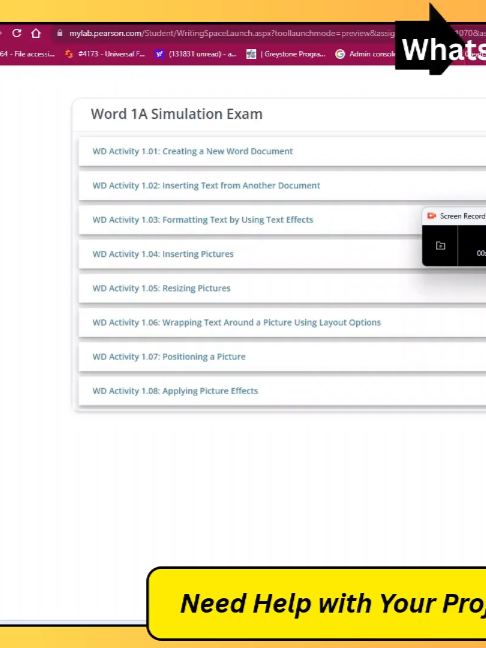Go to browser home page icon
This screenshot has height=648, width=486.
click(x=36, y=33)
